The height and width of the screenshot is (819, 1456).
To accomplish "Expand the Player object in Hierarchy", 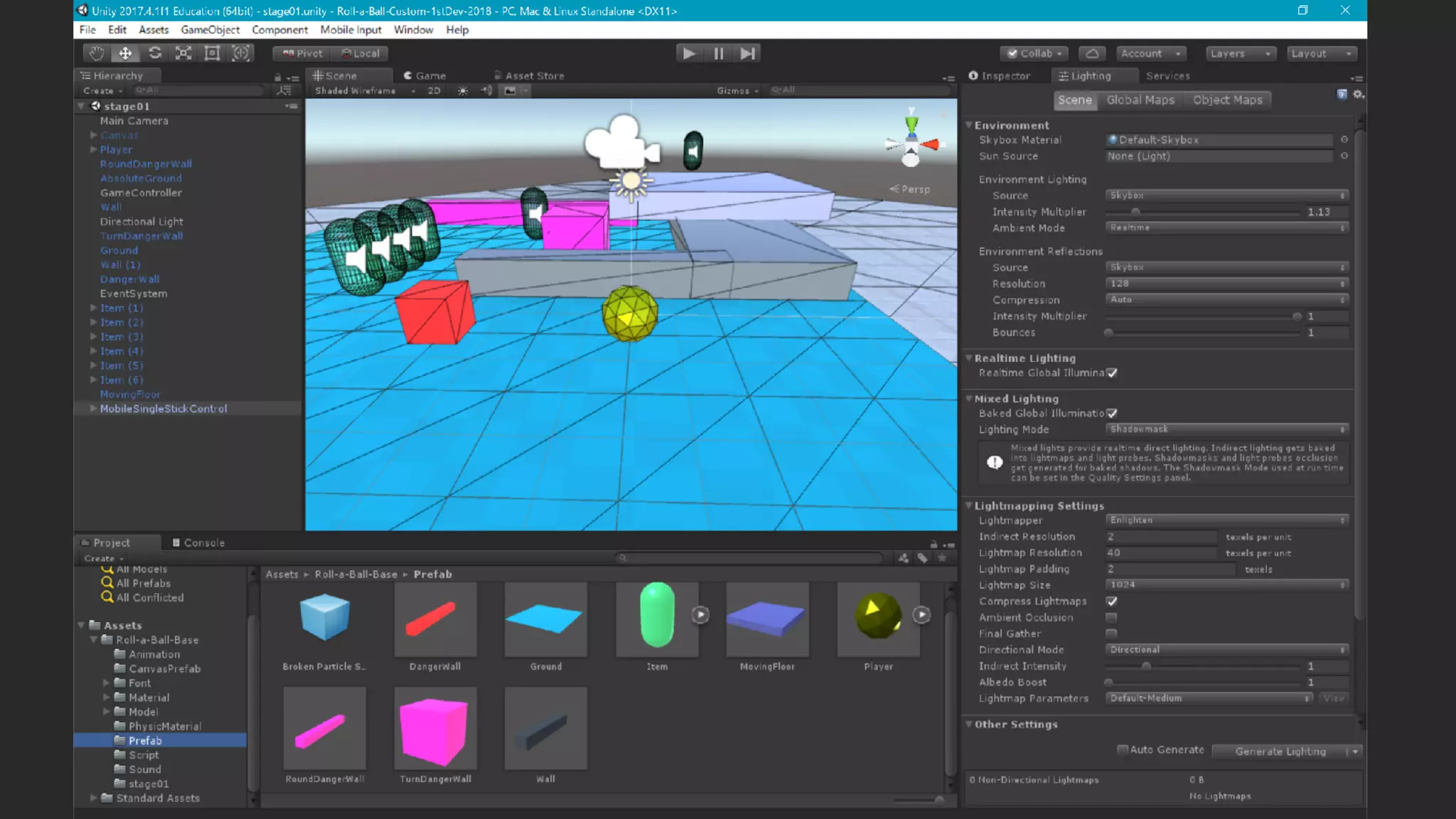I will click(x=93, y=149).
